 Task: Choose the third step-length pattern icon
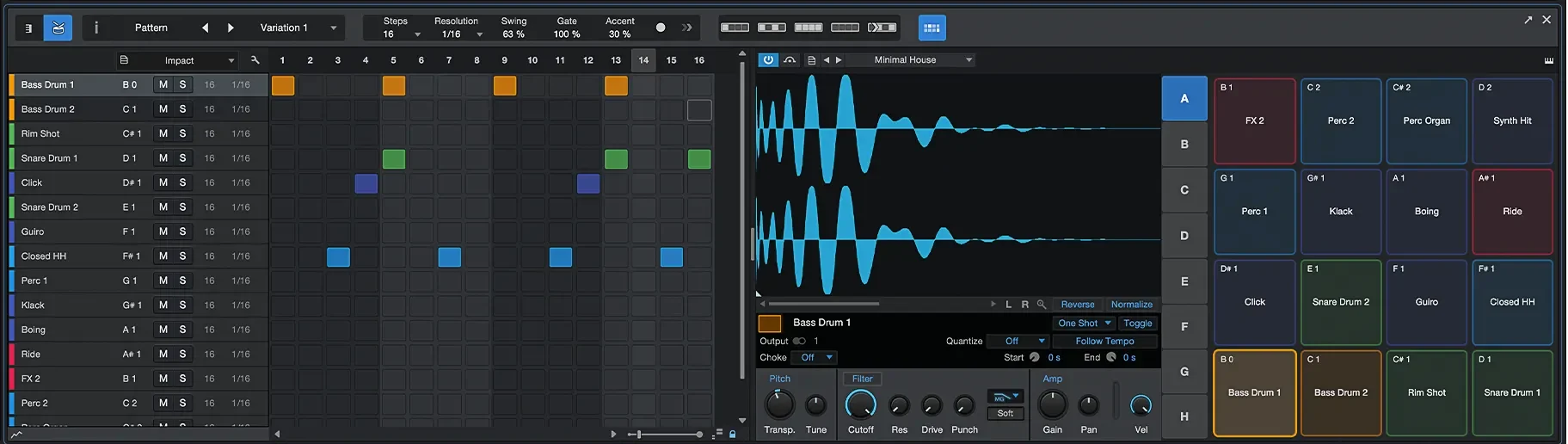809,28
